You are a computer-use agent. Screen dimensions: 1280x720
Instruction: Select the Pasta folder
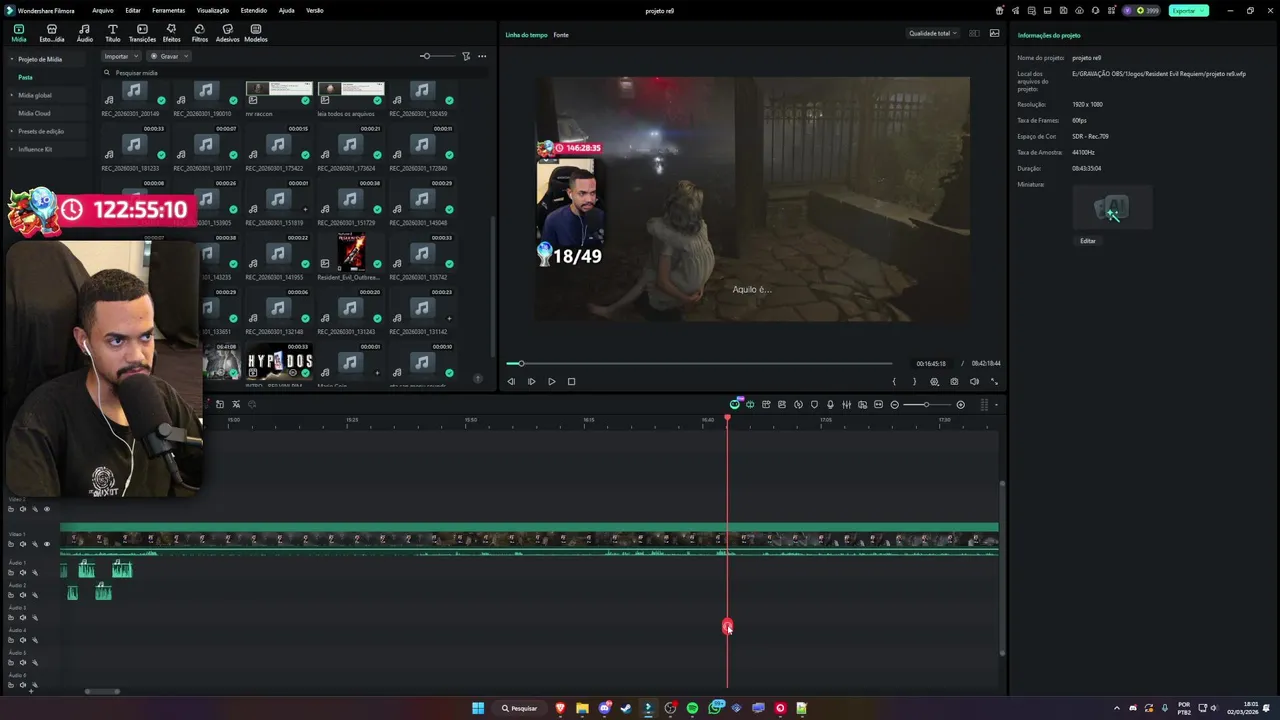click(25, 77)
